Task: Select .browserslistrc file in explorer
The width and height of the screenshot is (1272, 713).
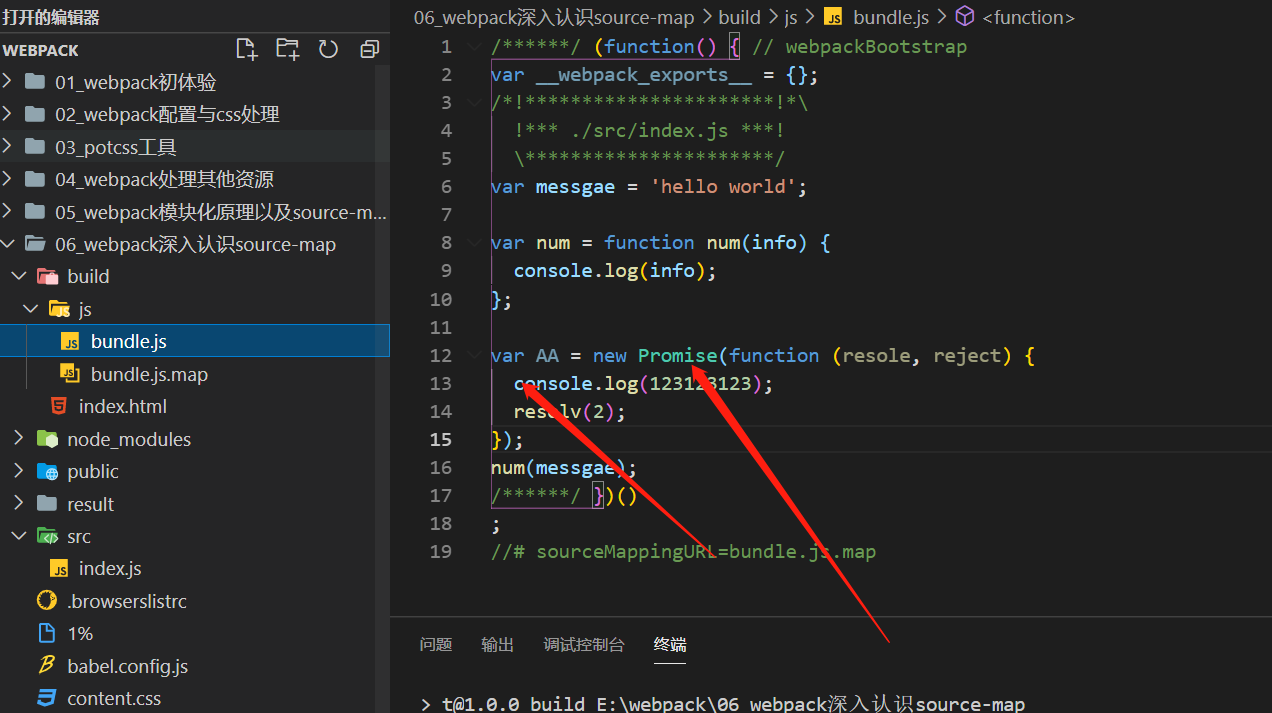Action: click(x=126, y=601)
